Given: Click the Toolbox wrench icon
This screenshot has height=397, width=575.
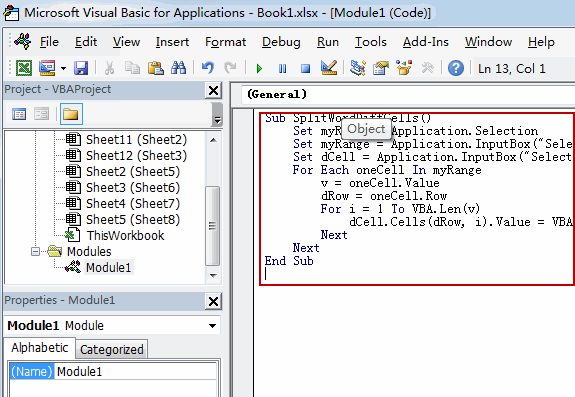Looking at the screenshot, I should click(x=427, y=68).
